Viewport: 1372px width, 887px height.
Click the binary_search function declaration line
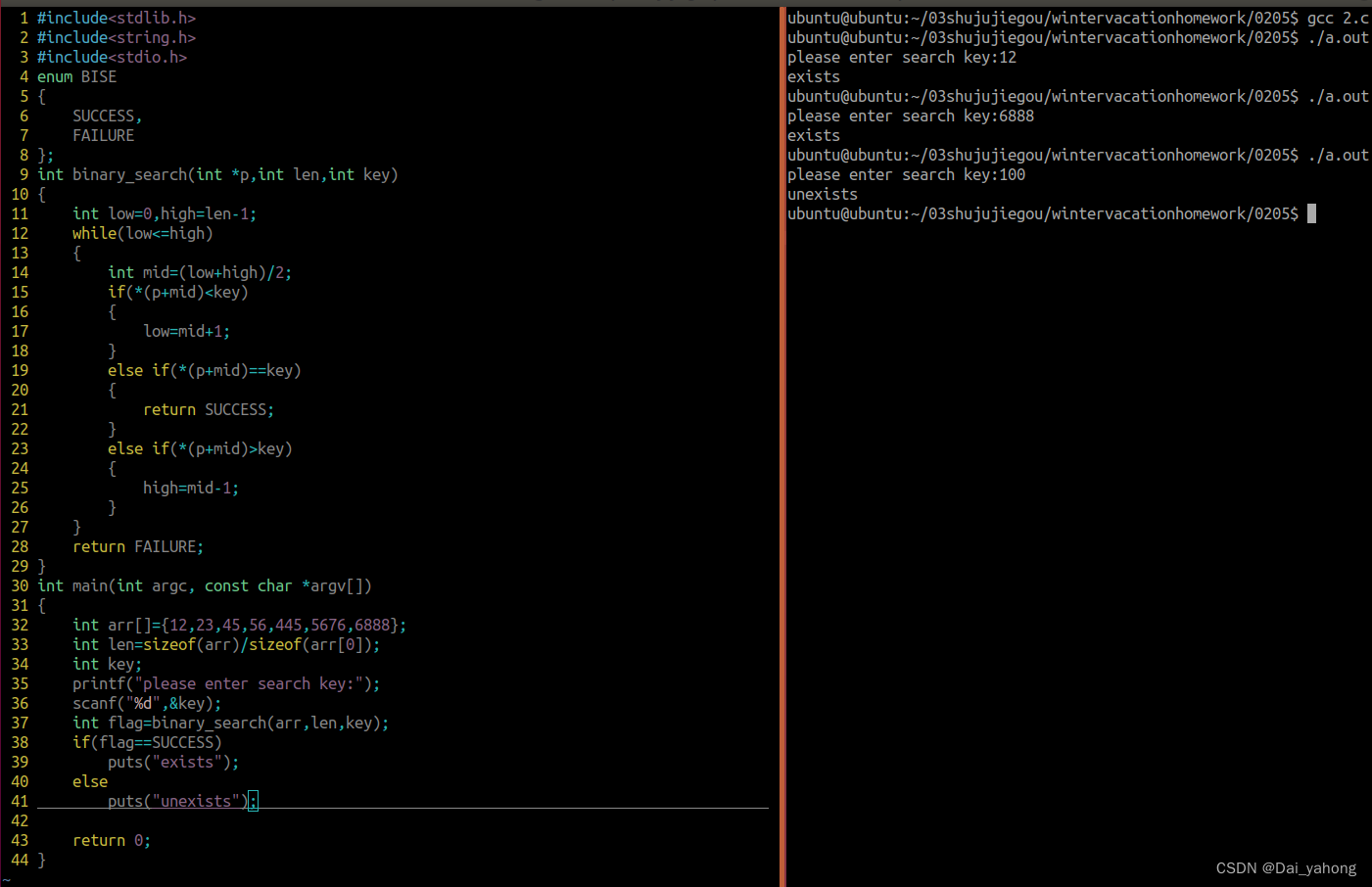tap(217, 174)
